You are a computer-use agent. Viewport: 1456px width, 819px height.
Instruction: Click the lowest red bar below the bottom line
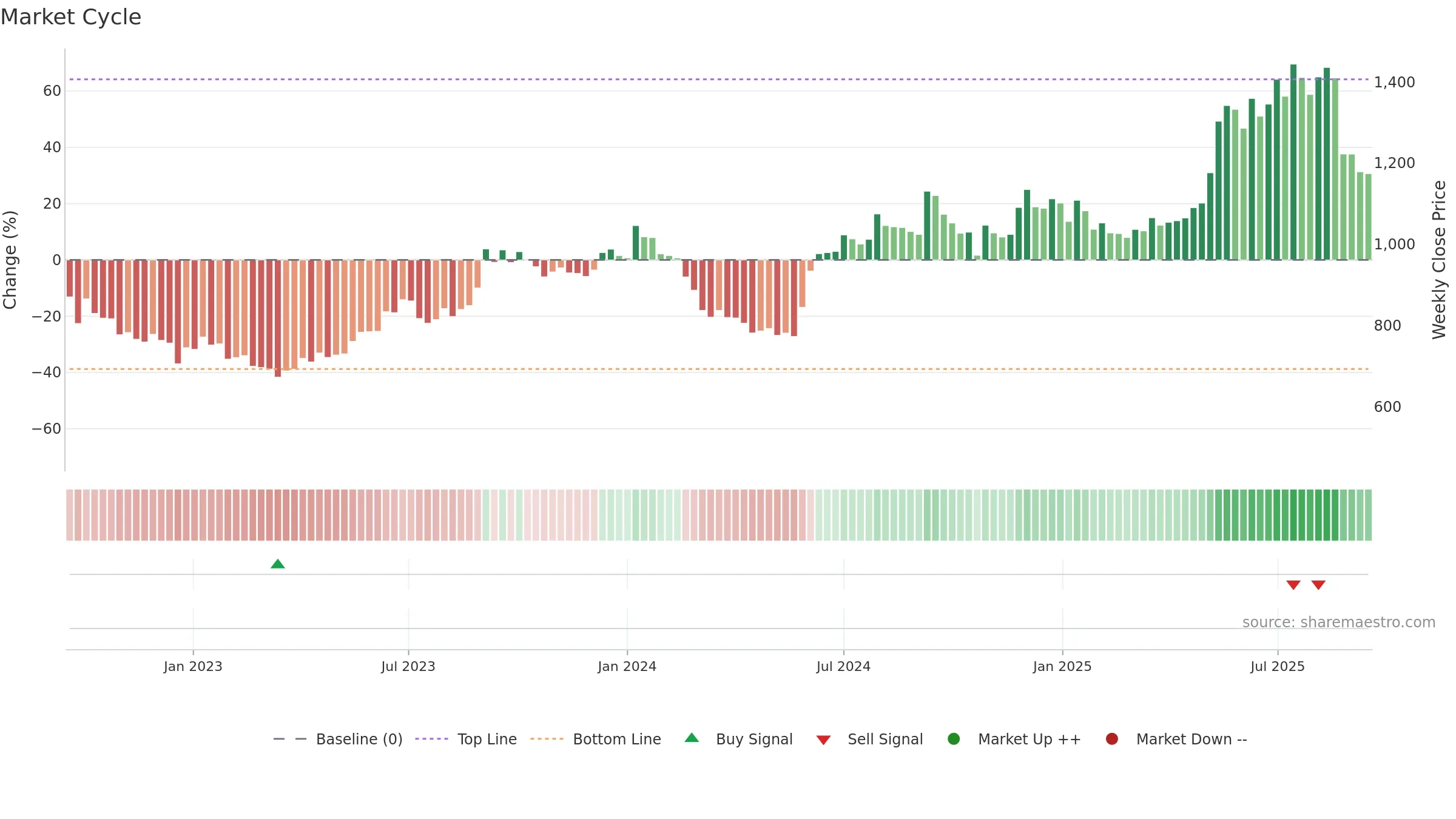pos(278,318)
